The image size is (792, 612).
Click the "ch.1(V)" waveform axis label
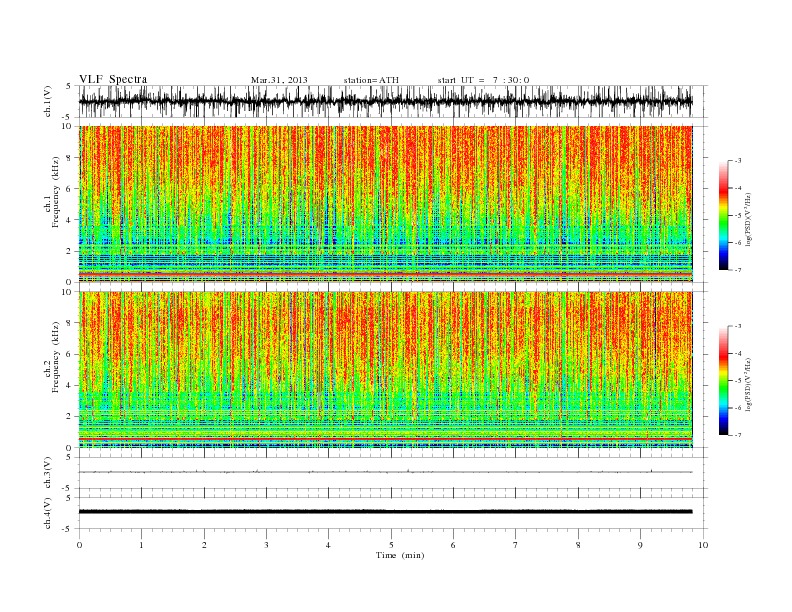point(48,101)
